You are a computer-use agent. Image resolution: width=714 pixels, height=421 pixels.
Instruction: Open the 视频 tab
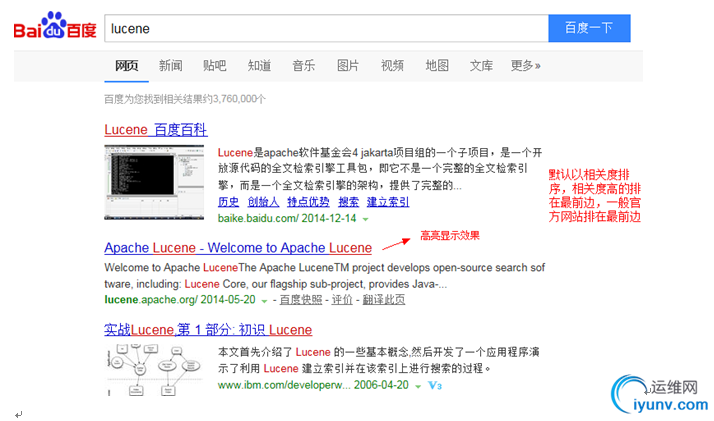(x=393, y=66)
